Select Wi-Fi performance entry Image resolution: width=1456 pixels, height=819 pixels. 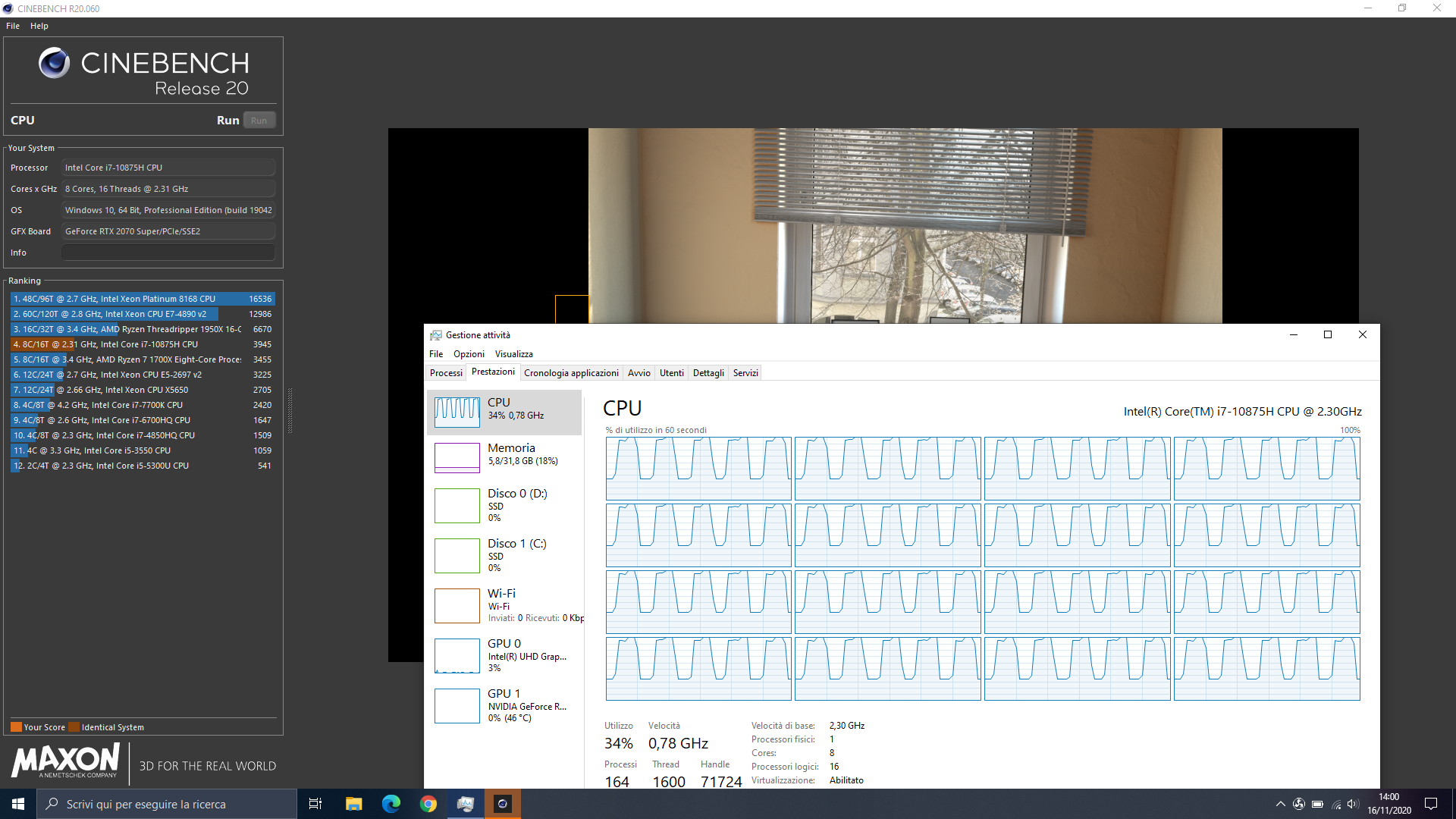tap(504, 605)
